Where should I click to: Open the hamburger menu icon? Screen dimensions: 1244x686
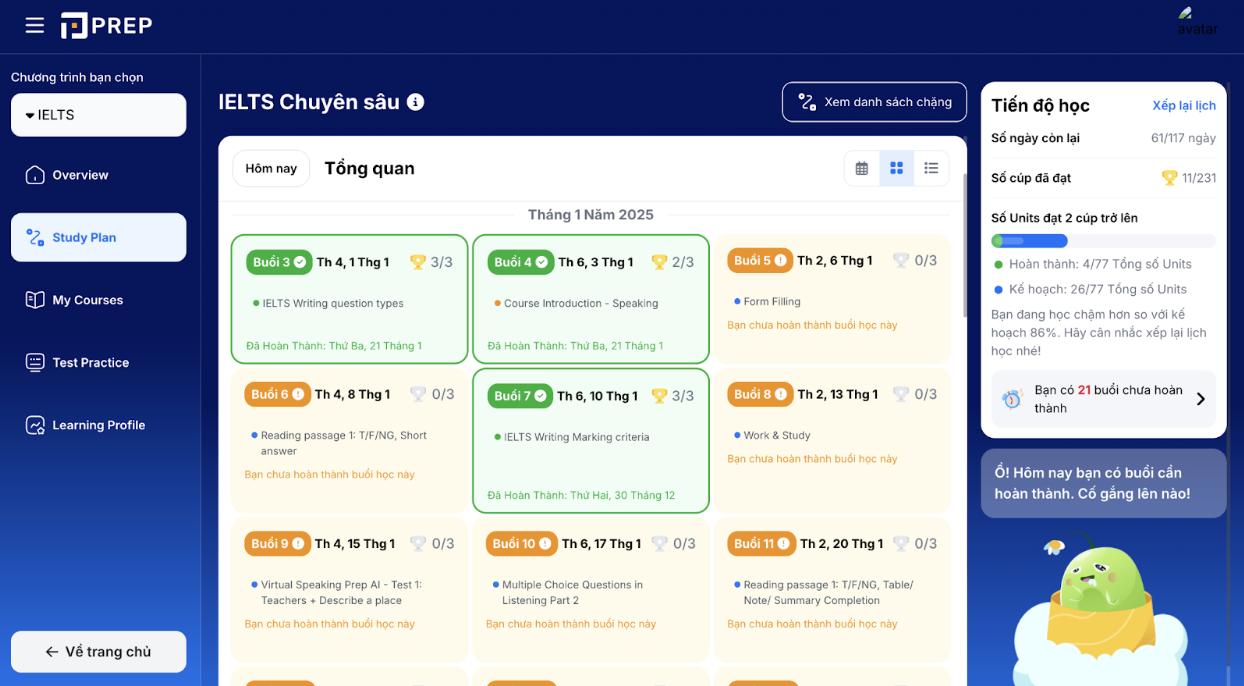click(35, 25)
